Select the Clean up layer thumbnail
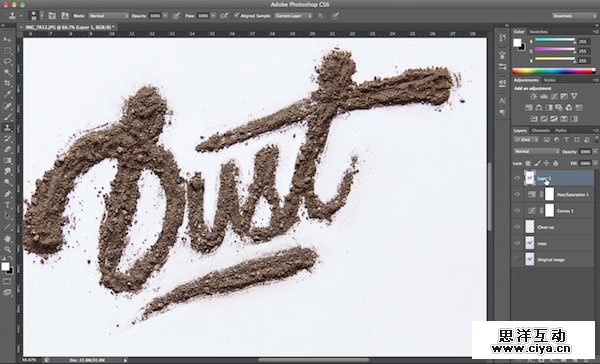This screenshot has height=364, width=600. click(x=530, y=227)
